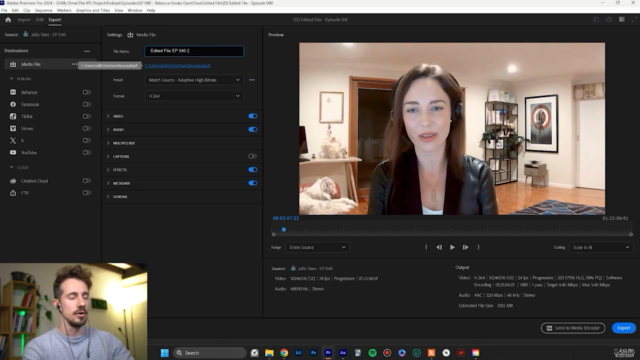Switch to the Edit workspace tab

(40, 20)
